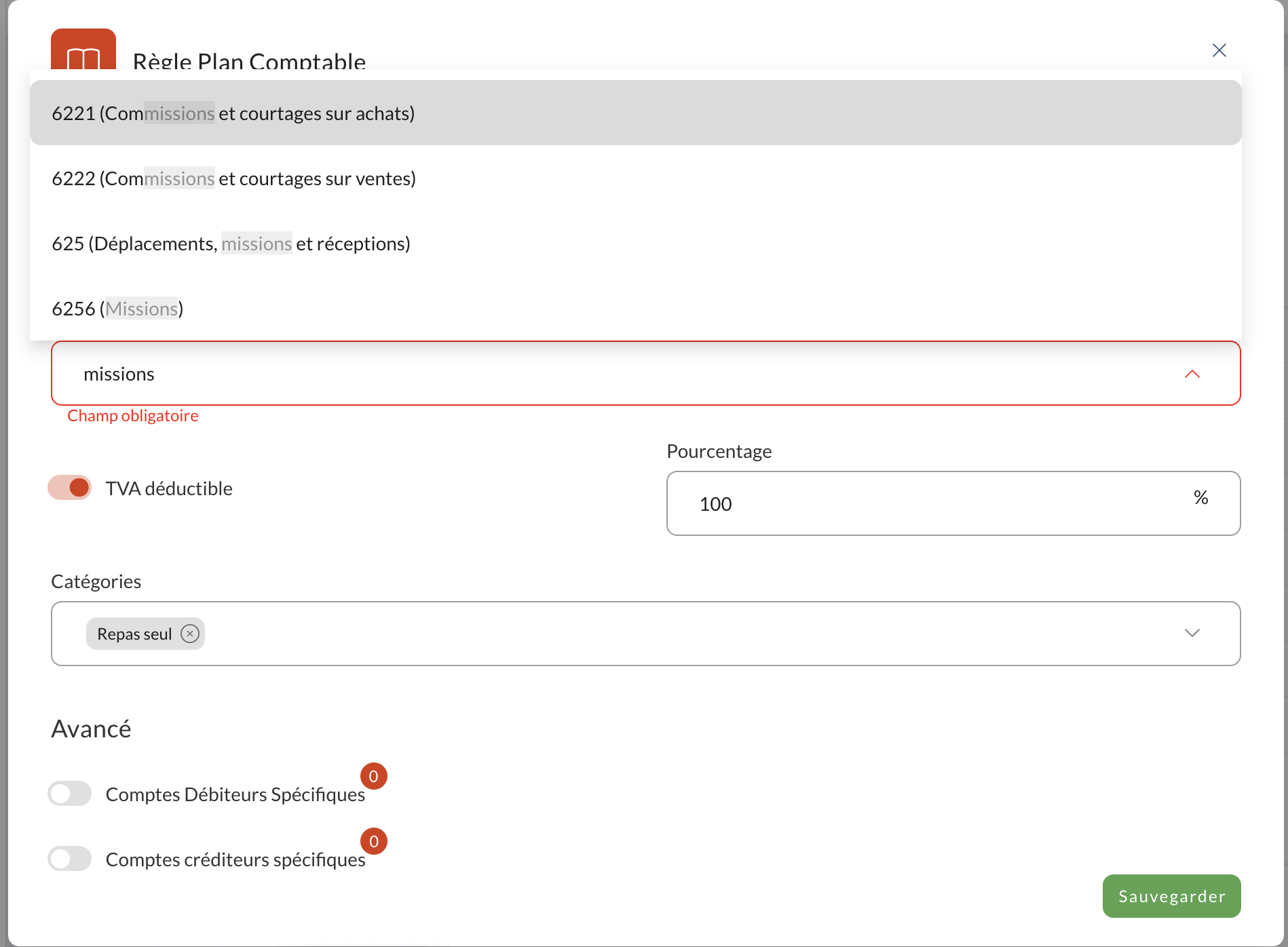Expand the Catégories dropdown arrow

click(x=1192, y=633)
